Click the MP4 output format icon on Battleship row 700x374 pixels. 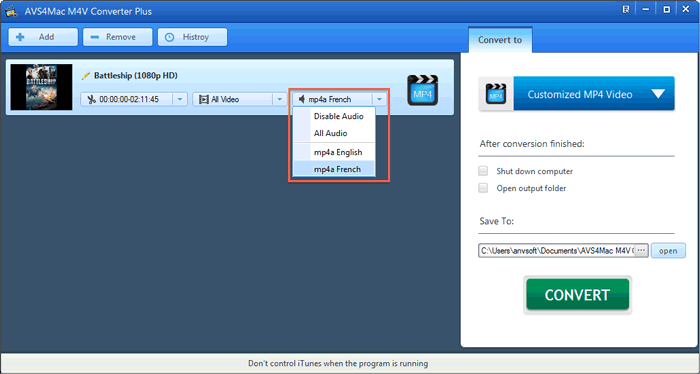coord(422,90)
